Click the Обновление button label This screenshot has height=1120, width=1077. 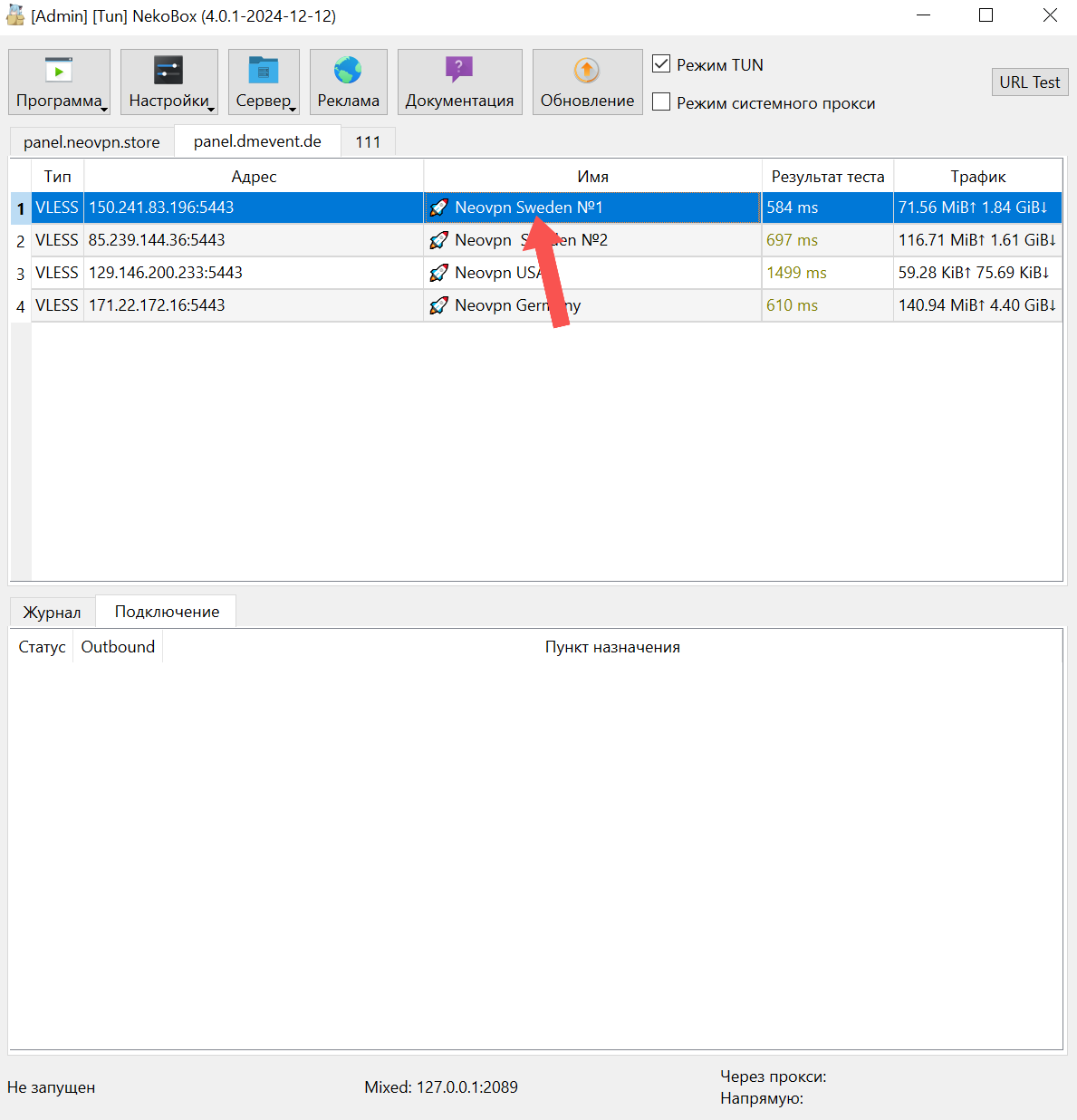click(x=587, y=101)
